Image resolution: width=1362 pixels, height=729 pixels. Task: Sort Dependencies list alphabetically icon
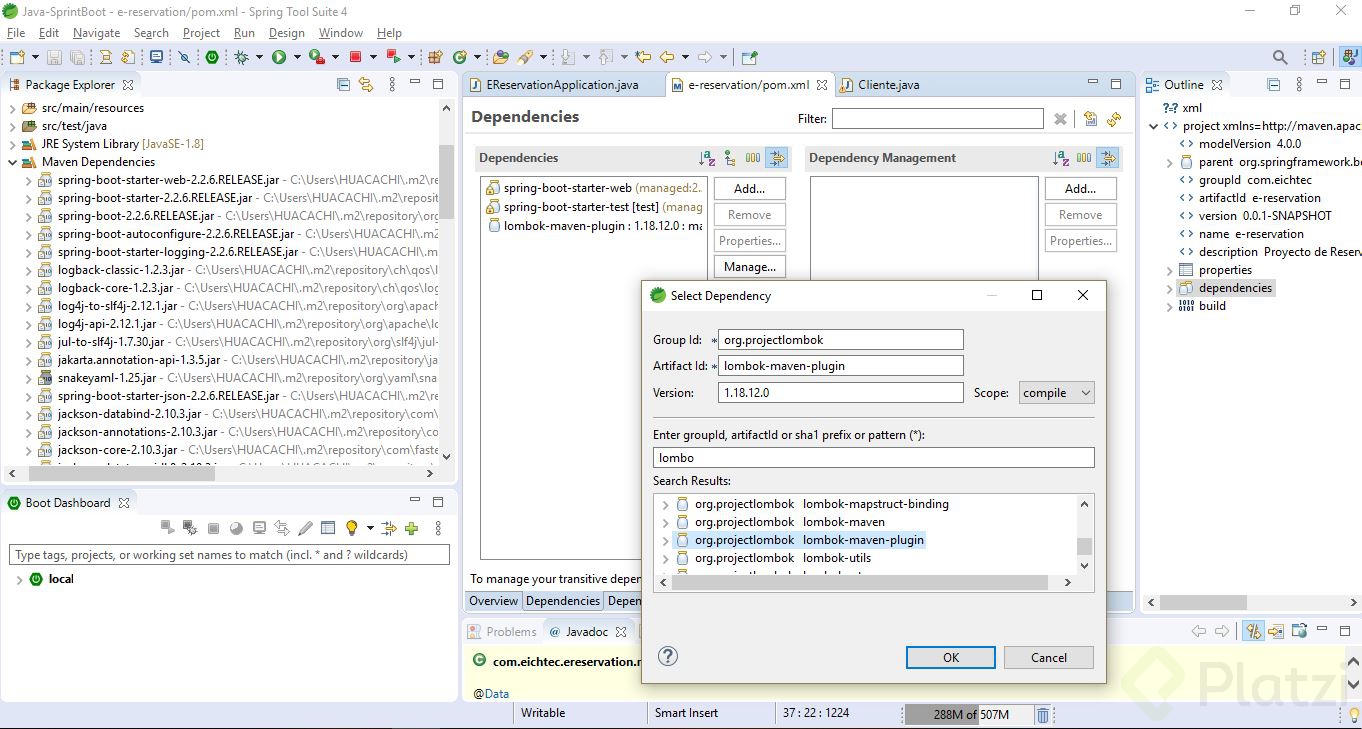coord(707,158)
